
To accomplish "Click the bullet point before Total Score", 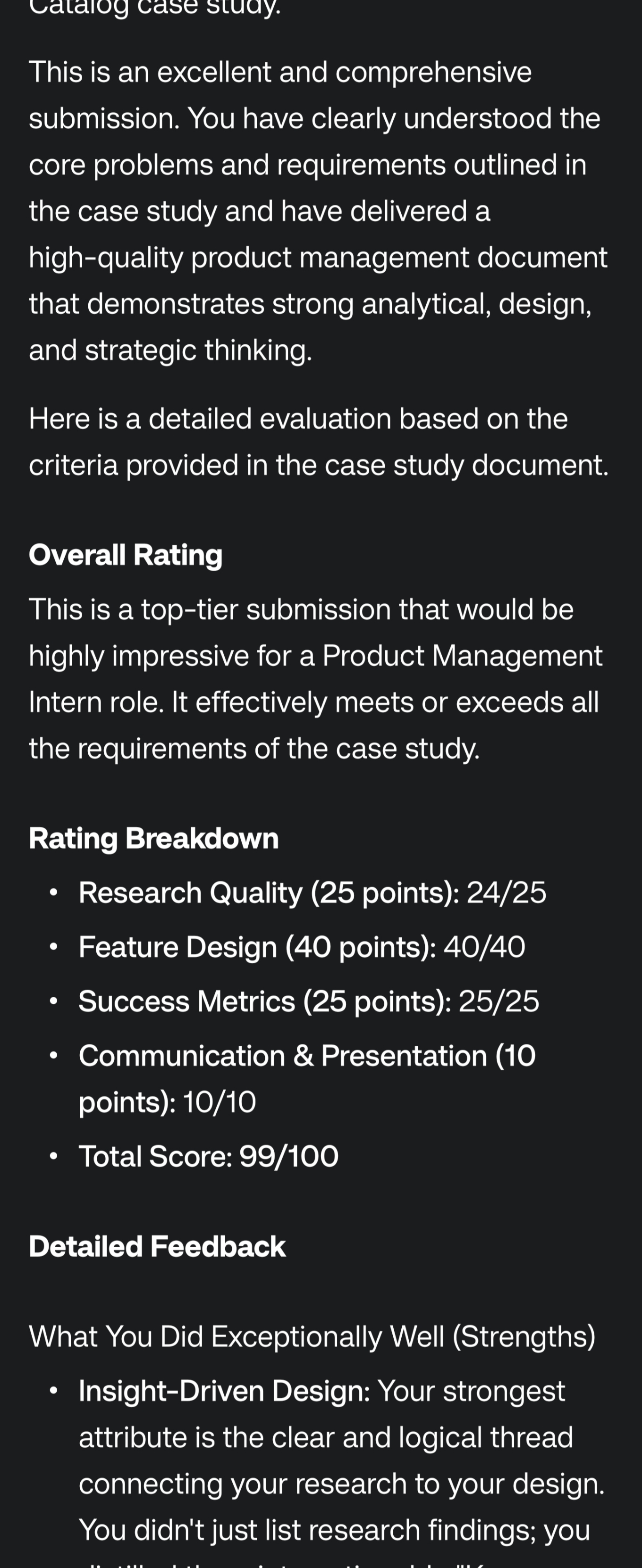I will 54,1157.
